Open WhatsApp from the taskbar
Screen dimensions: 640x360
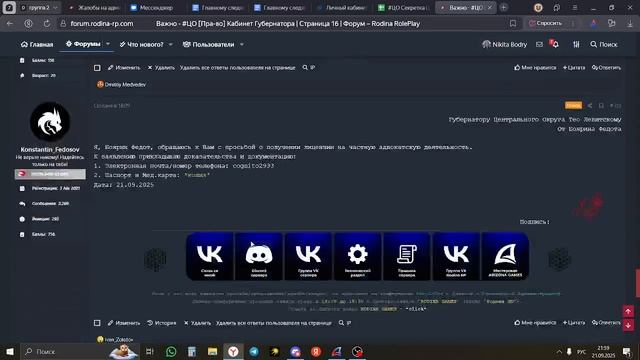click(x=171, y=351)
